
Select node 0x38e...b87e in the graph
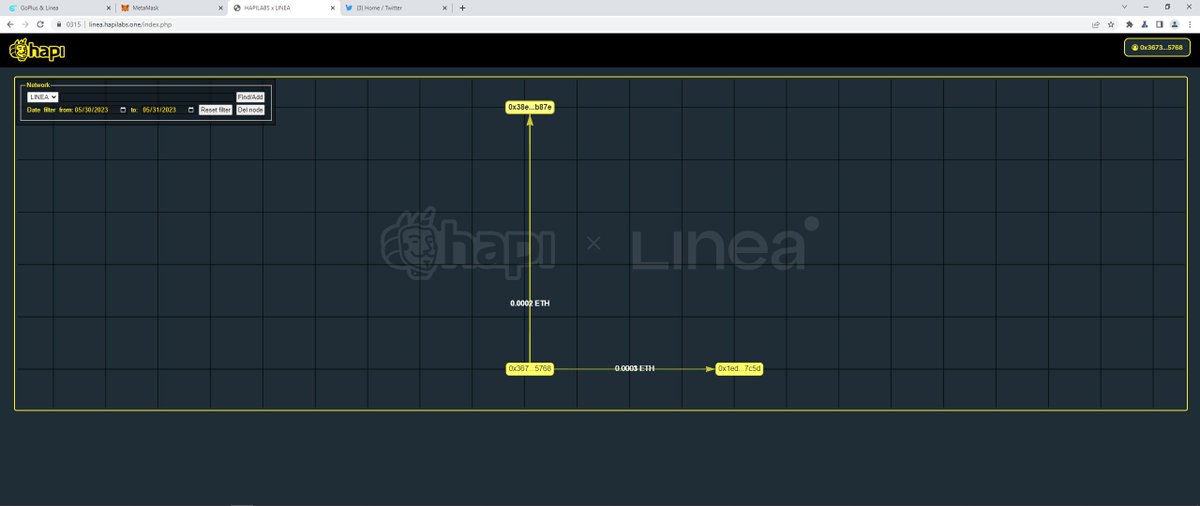530,106
